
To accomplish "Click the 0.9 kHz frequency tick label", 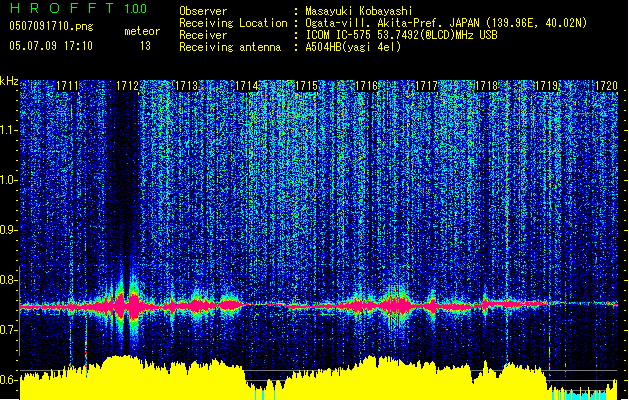I will tap(8, 230).
